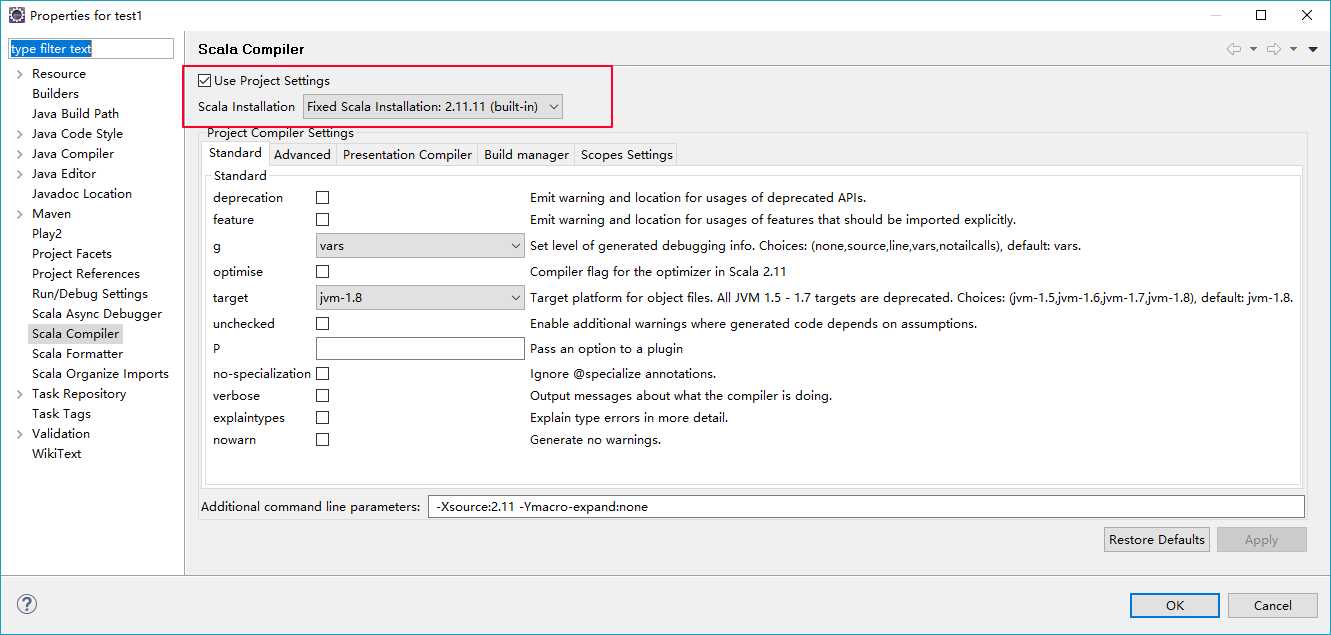The image size is (1331, 635).
Task: Select WikiText in the tree
Action: [57, 454]
